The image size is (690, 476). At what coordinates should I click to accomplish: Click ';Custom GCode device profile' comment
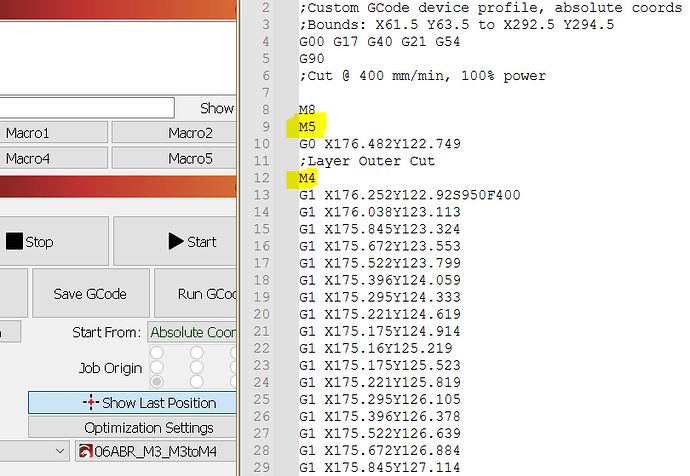pyautogui.click(x=491, y=7)
